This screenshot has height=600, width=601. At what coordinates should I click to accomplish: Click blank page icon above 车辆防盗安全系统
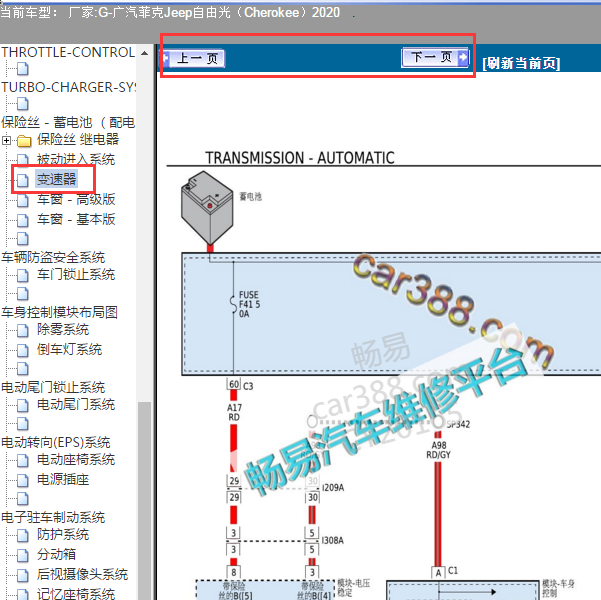(23, 239)
